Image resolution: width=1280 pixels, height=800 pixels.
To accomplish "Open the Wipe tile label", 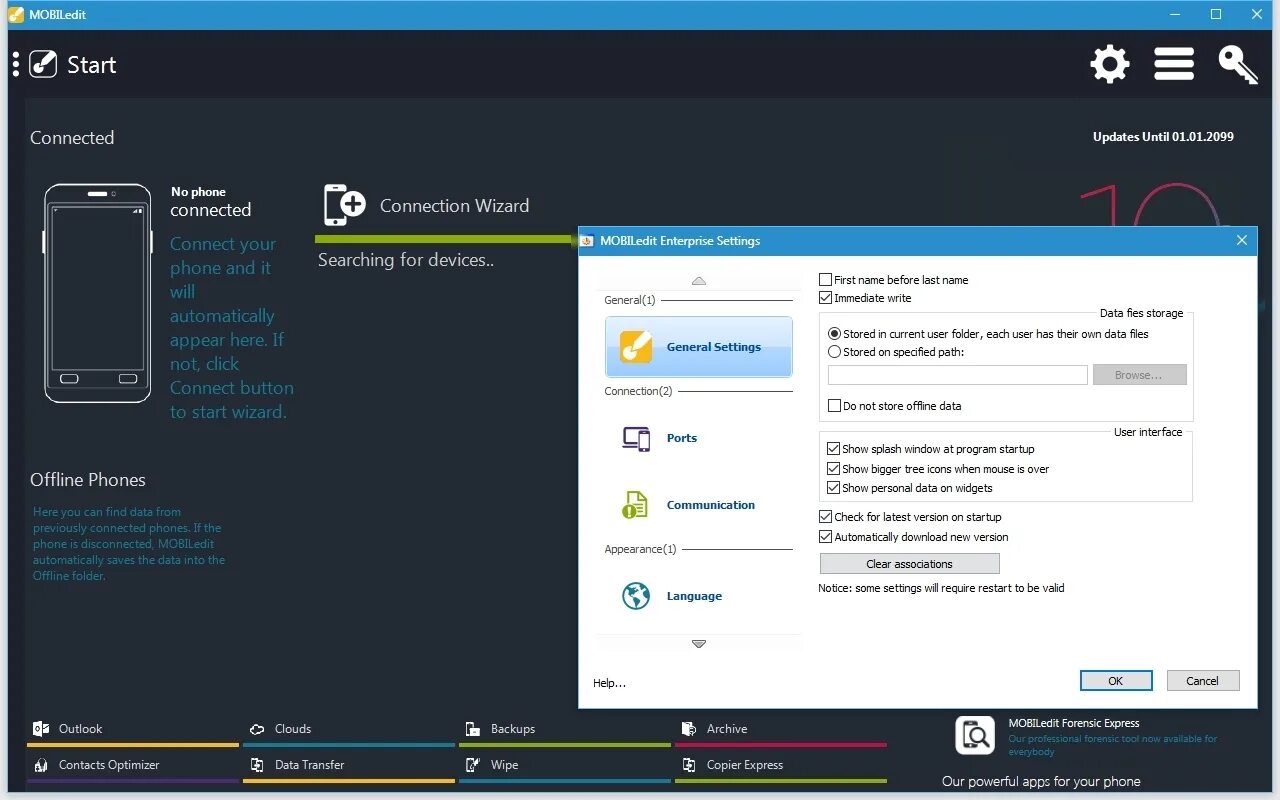I will click(x=504, y=765).
